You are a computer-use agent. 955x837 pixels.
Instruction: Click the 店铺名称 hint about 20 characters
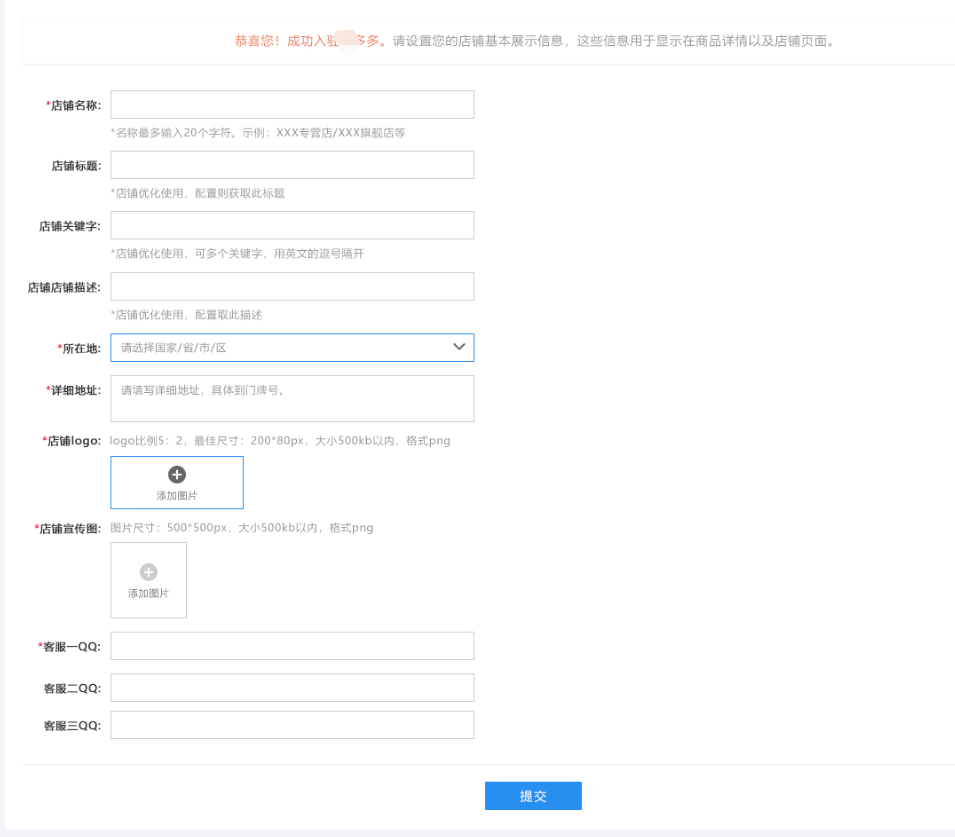point(258,133)
